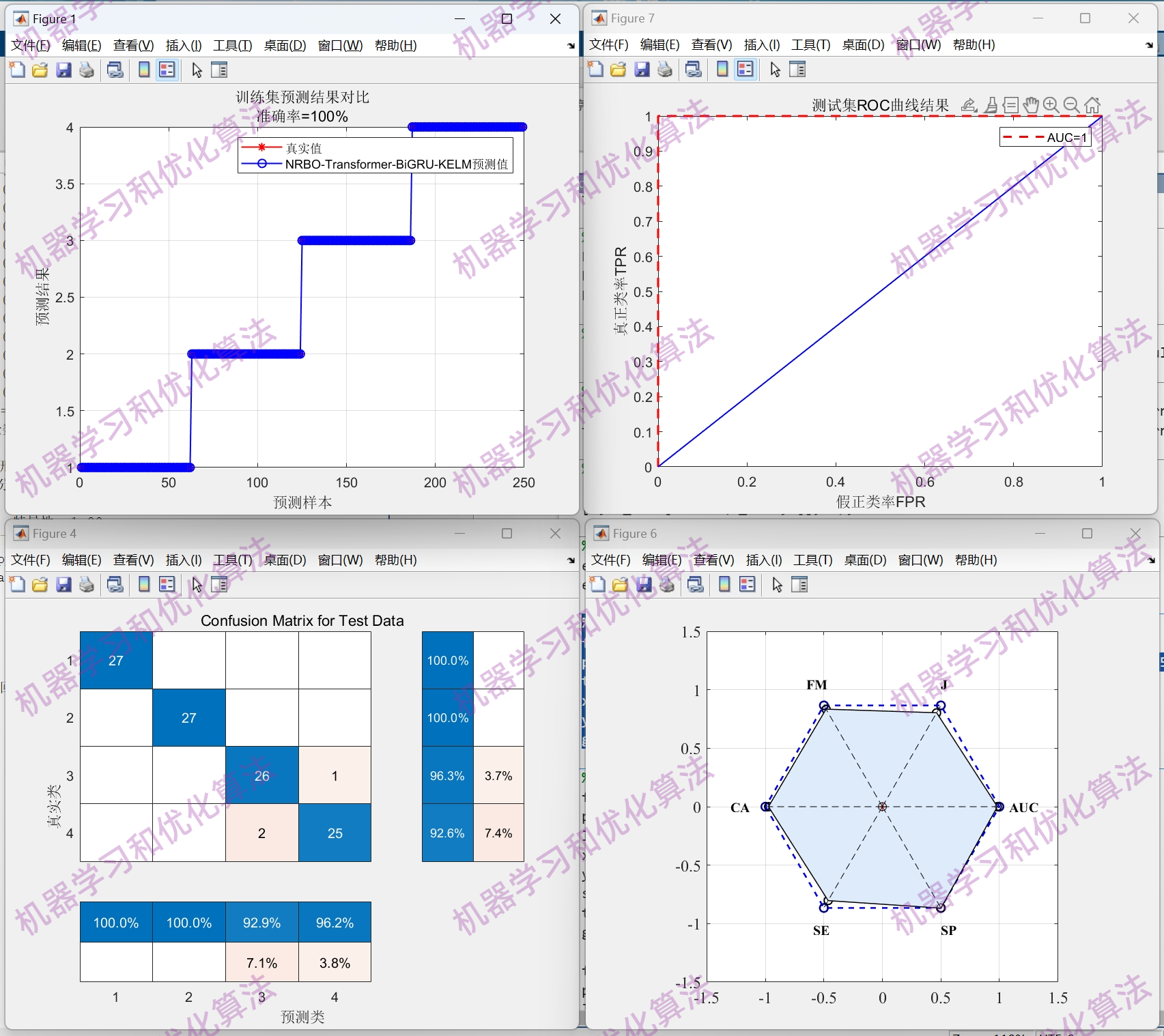Open the 插入(I) menu in Figure 1

click(182, 45)
